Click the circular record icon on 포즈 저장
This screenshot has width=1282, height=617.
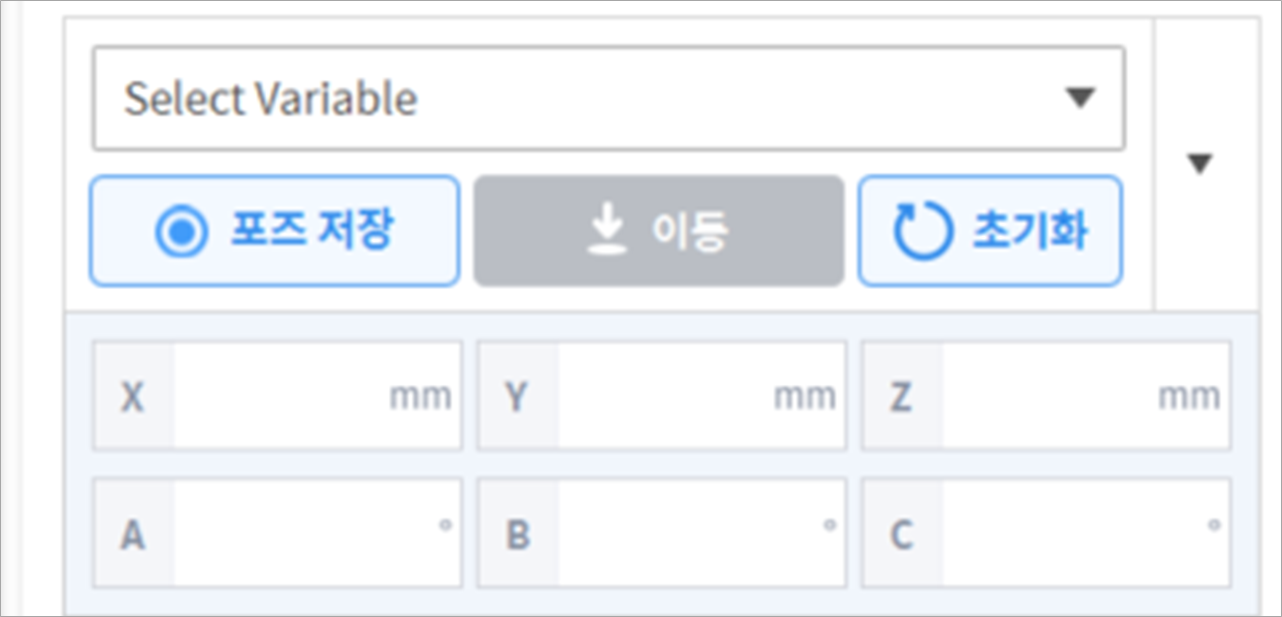click(x=181, y=232)
